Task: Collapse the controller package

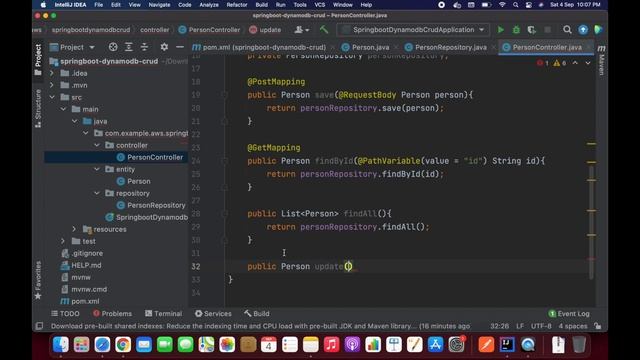Action: (97, 145)
